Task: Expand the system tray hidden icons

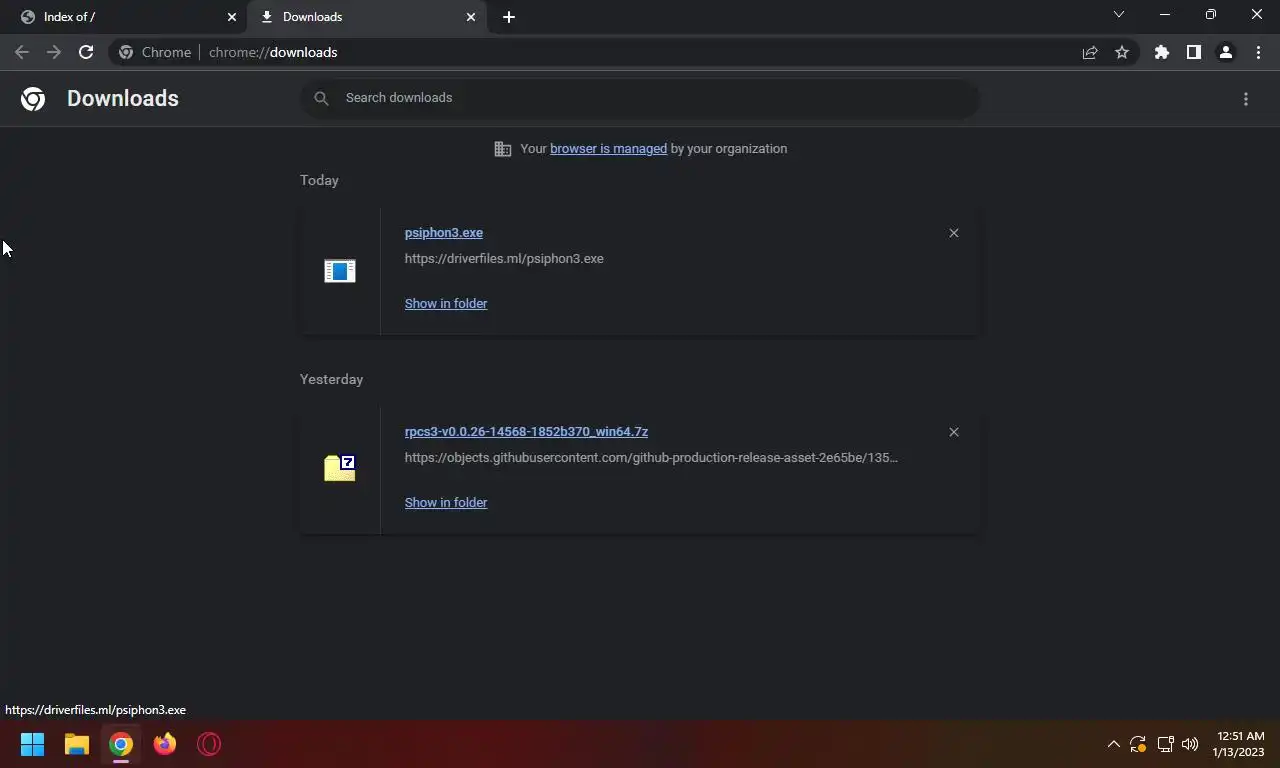Action: [1113, 744]
